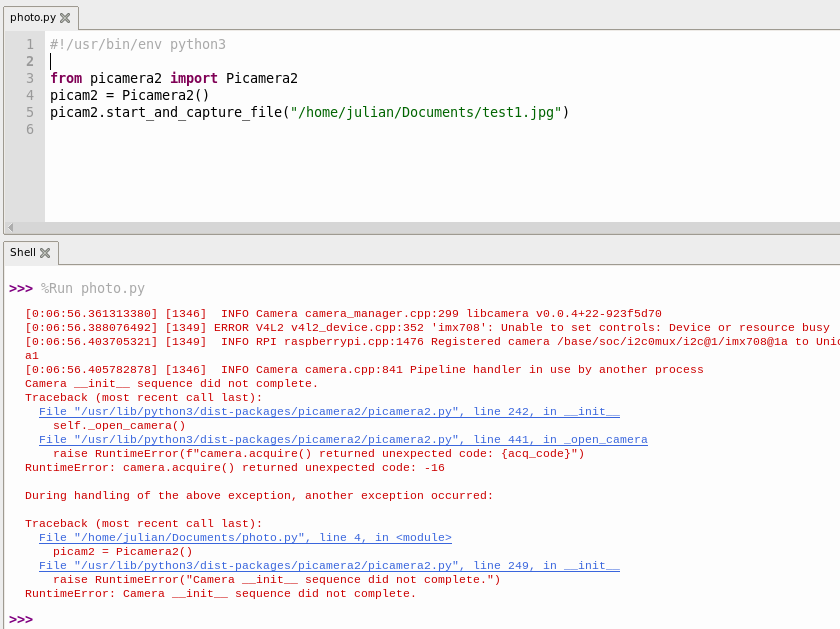Switch to the photo.py tab
This screenshot has width=840, height=629.
30,17
